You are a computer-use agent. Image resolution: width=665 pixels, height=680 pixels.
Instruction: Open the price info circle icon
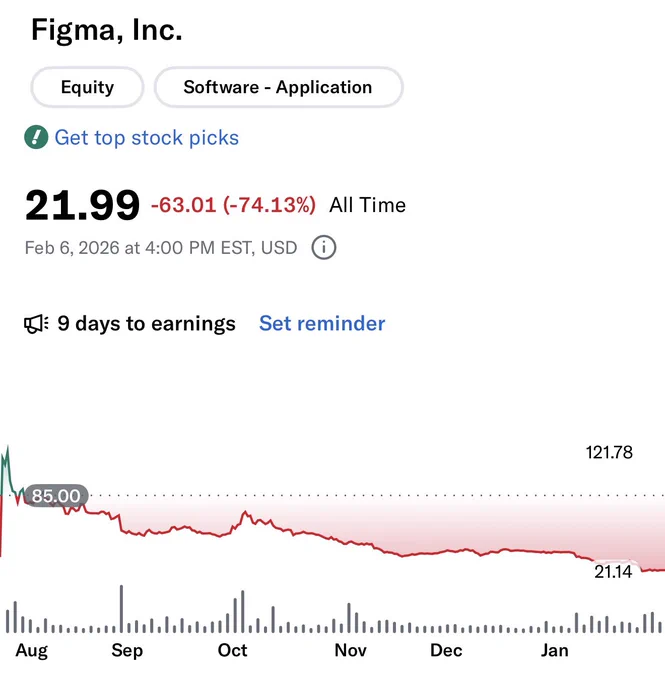[x=324, y=248]
